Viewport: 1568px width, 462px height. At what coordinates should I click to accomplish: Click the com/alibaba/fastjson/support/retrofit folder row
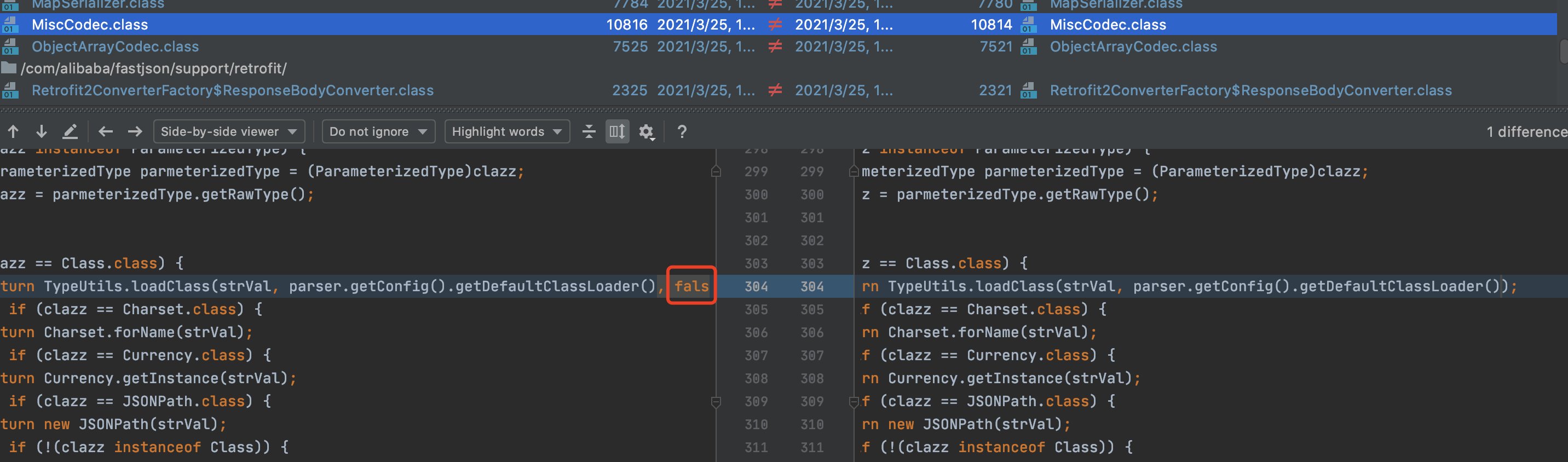pos(153,69)
